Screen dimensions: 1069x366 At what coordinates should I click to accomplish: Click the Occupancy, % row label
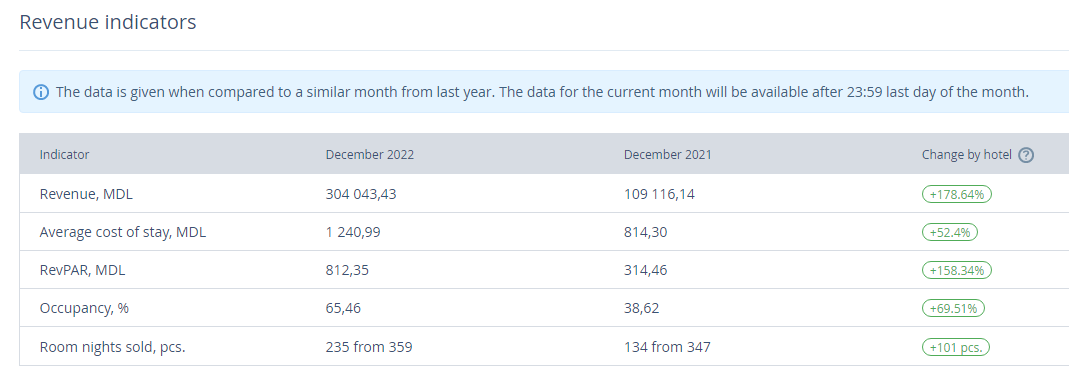tap(84, 309)
